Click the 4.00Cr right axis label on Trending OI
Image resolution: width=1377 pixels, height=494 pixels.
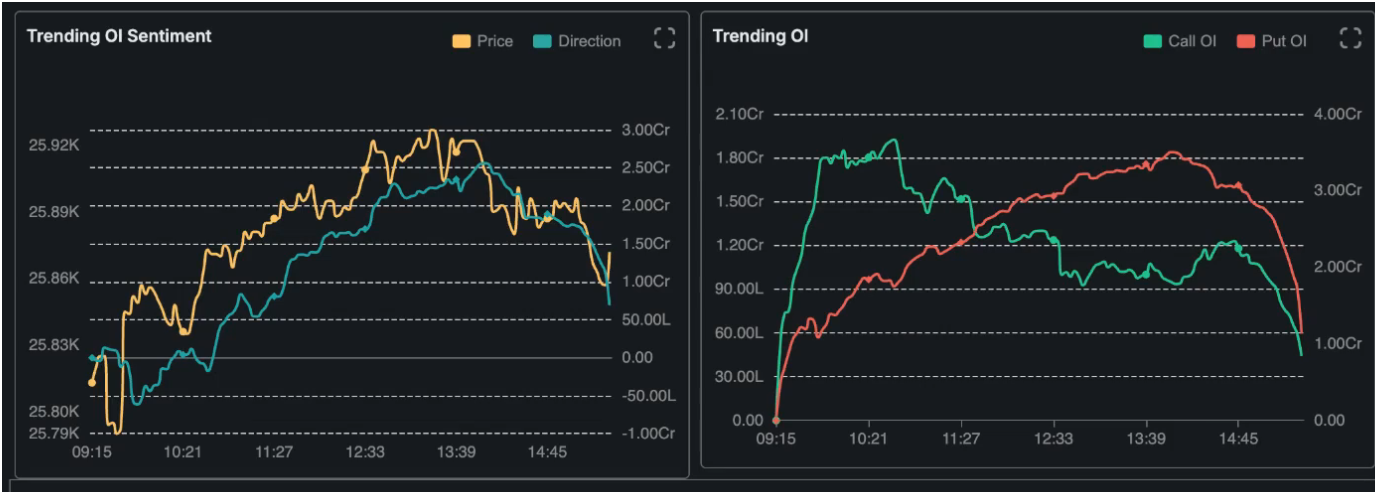tap(1338, 114)
